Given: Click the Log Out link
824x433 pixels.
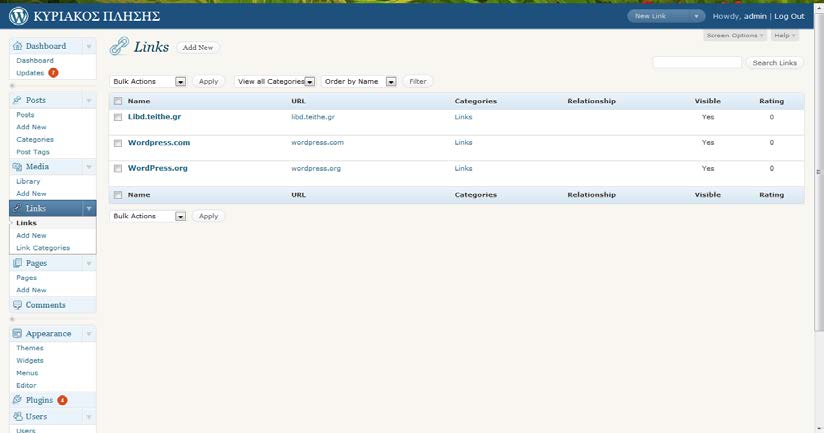Looking at the screenshot, I should coord(789,16).
